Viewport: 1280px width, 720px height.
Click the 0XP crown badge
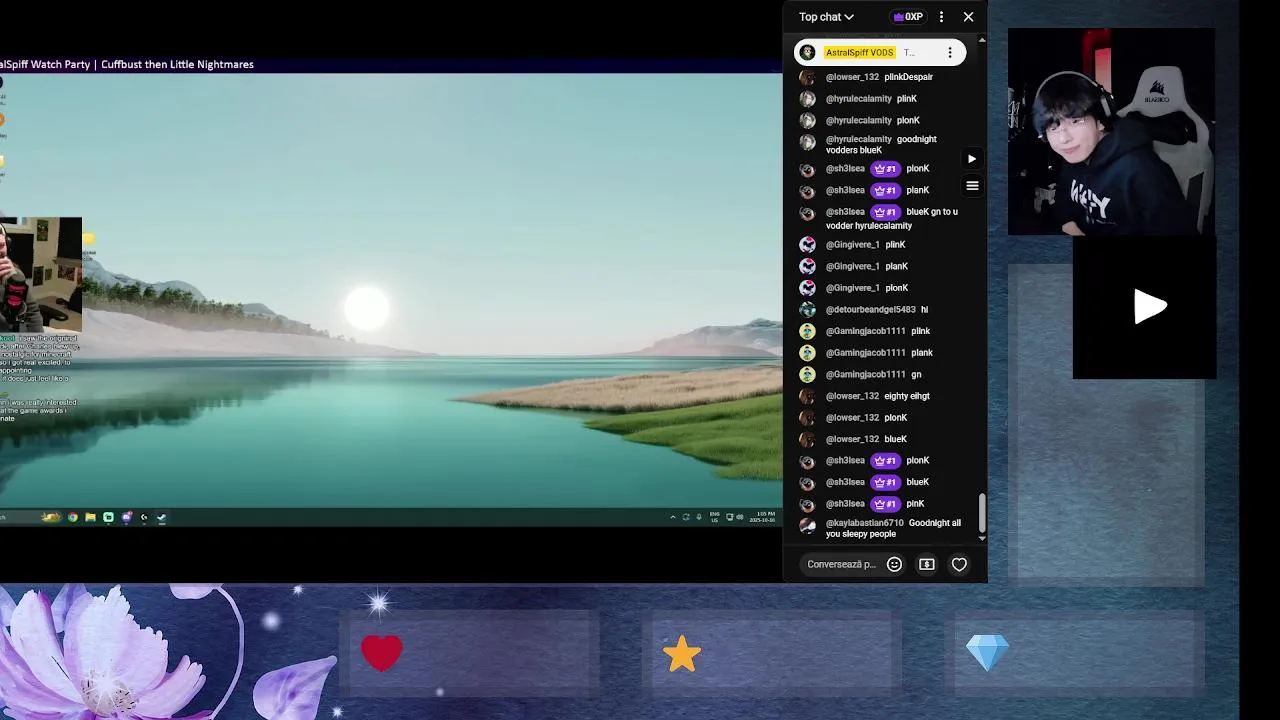(x=908, y=17)
